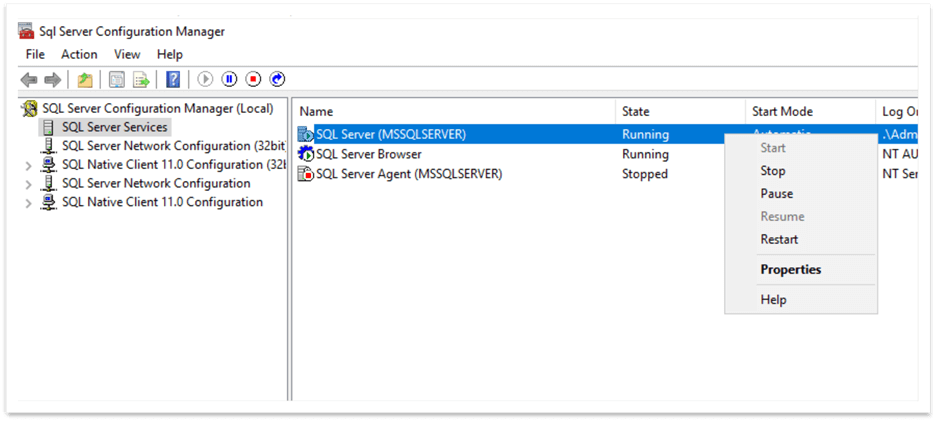
Task: Sort the list by the State column header
Action: pos(636,111)
